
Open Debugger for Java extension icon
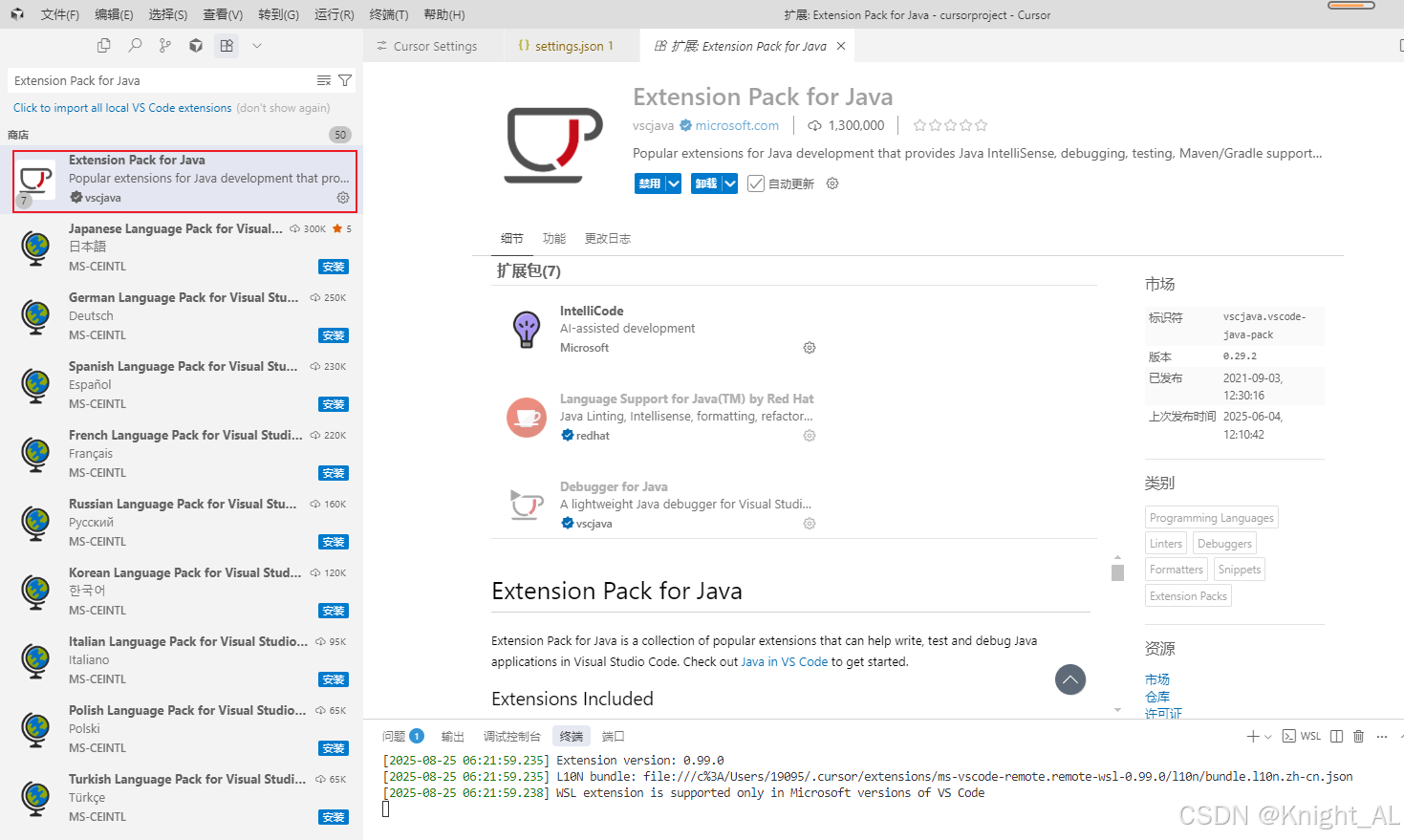[x=527, y=506]
